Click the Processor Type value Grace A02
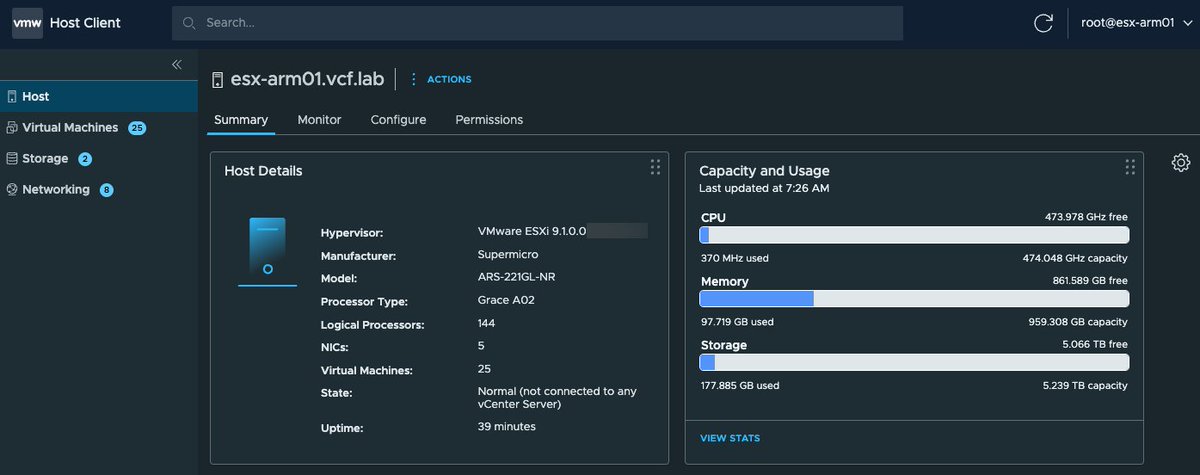Viewport: 1200px width, 475px height. click(x=507, y=301)
